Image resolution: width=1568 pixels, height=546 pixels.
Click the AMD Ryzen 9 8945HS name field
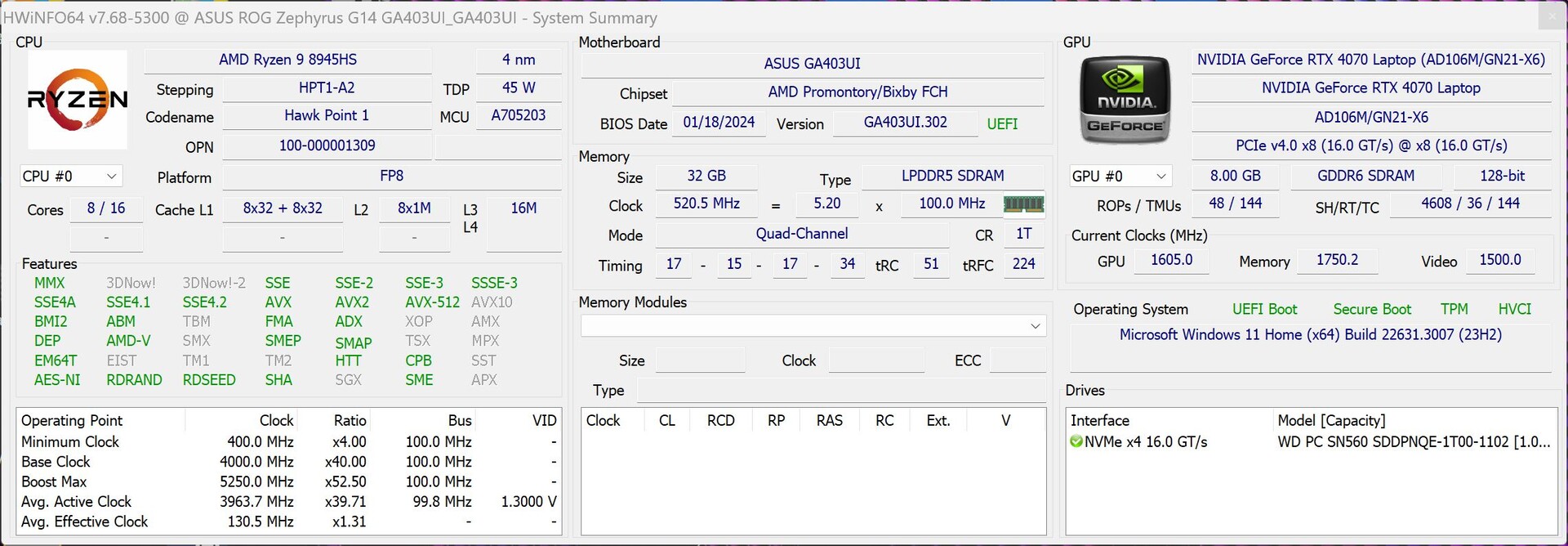click(x=287, y=60)
